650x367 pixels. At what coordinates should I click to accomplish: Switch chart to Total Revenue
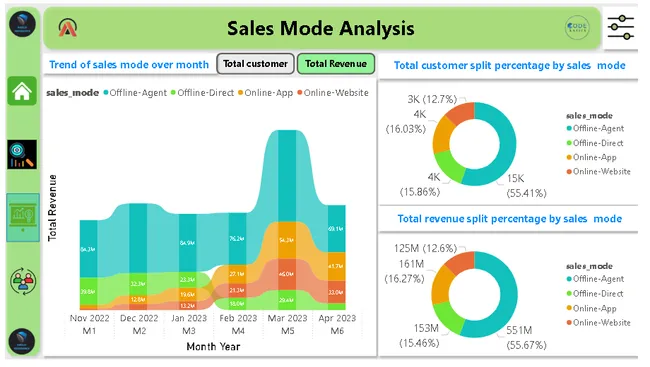pyautogui.click(x=336, y=64)
